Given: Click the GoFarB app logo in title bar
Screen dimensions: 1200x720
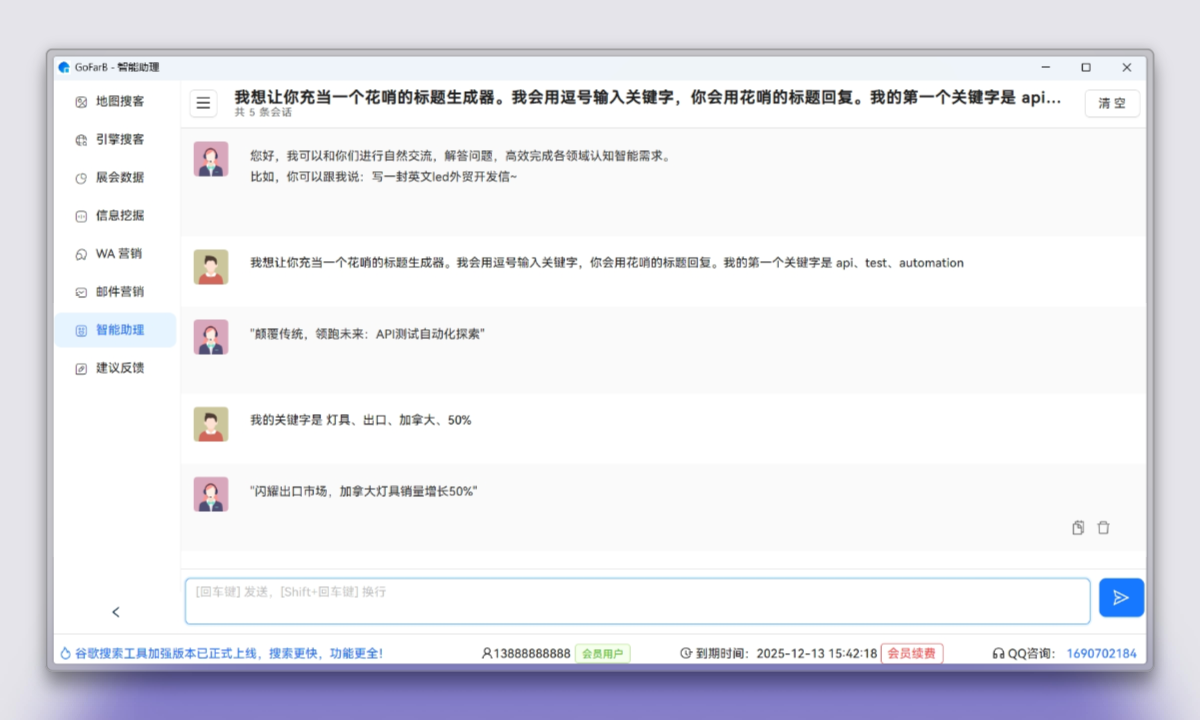Looking at the screenshot, I should click(64, 68).
